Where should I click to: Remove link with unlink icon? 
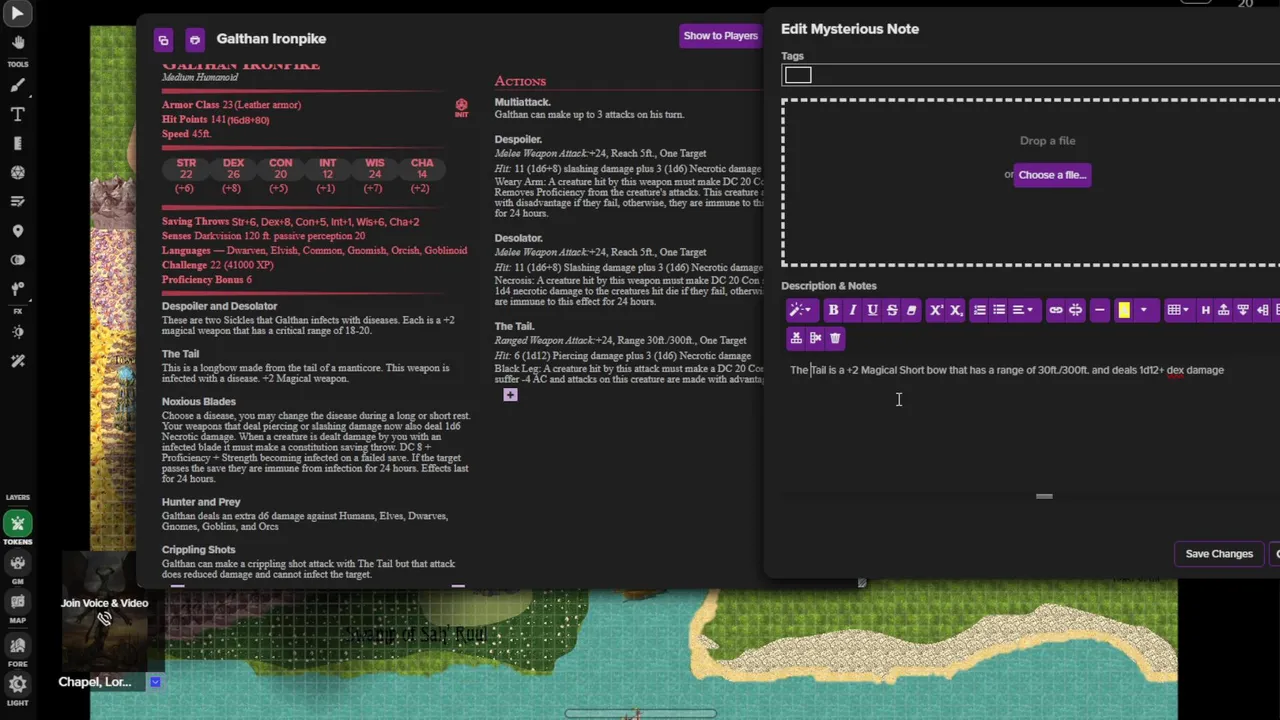click(1075, 310)
